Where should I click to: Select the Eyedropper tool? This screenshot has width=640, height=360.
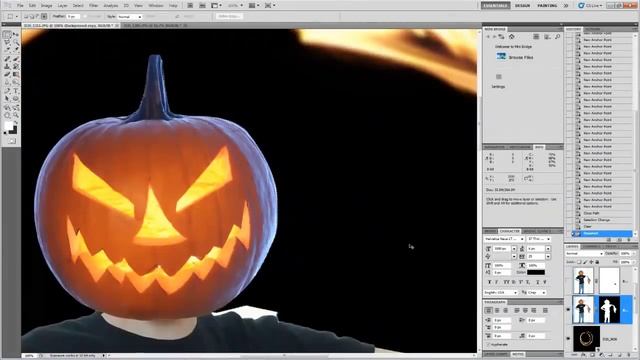(16, 50)
